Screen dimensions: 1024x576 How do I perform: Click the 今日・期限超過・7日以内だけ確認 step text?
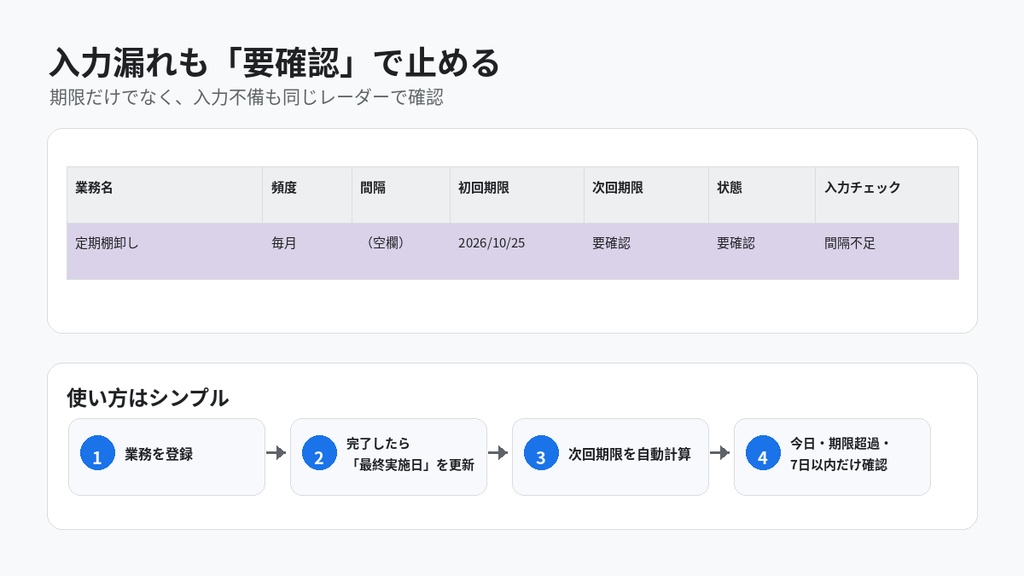pyautogui.click(x=840, y=454)
